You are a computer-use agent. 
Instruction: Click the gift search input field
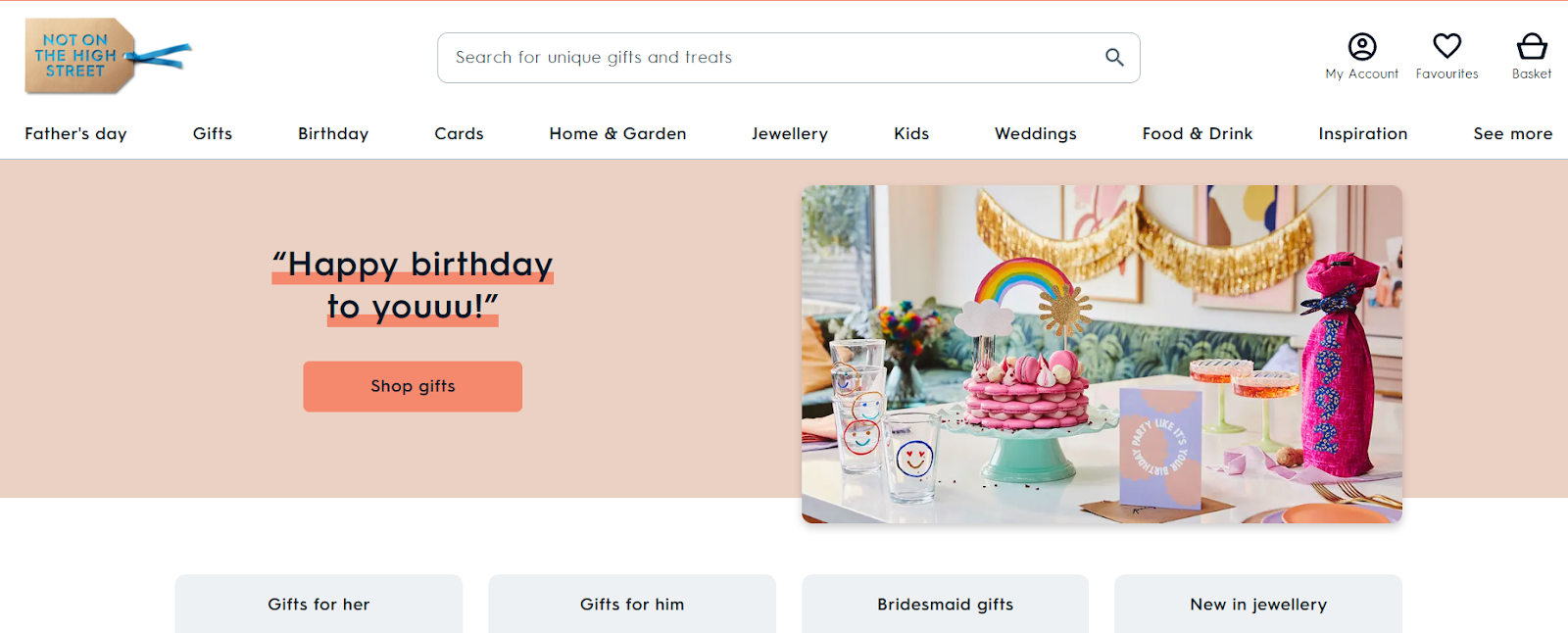[764, 58]
